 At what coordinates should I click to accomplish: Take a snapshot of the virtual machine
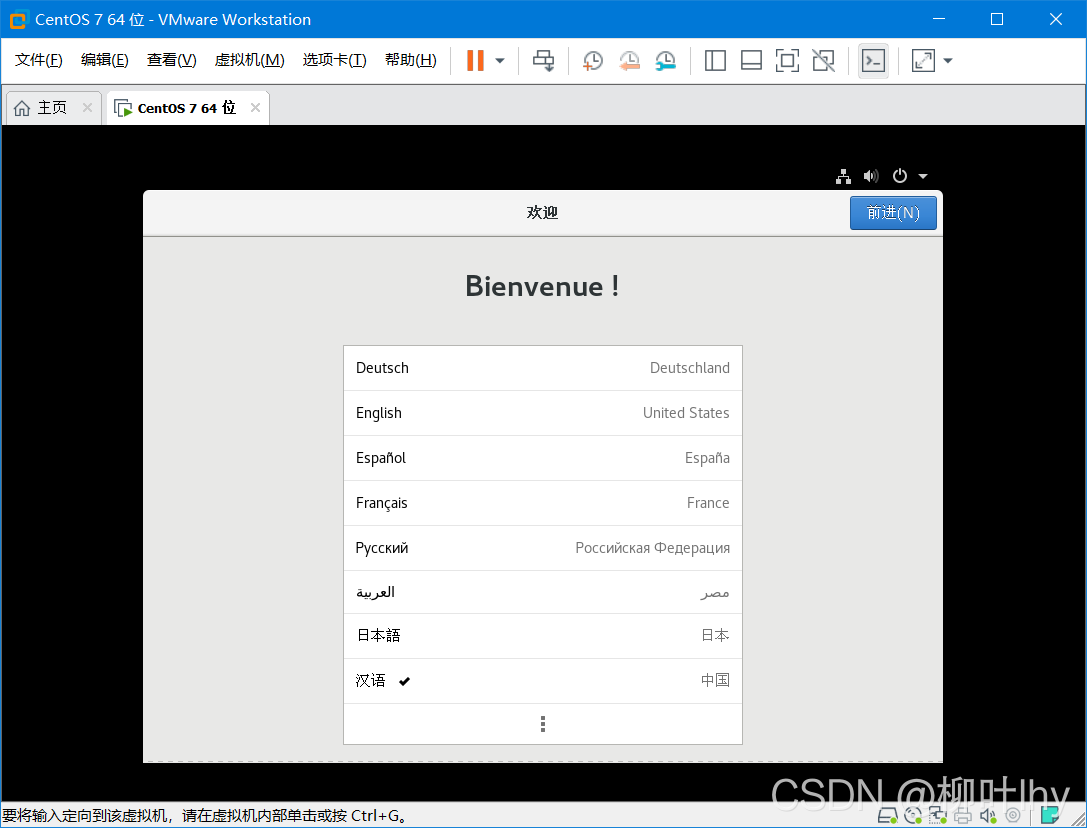pyautogui.click(x=593, y=60)
